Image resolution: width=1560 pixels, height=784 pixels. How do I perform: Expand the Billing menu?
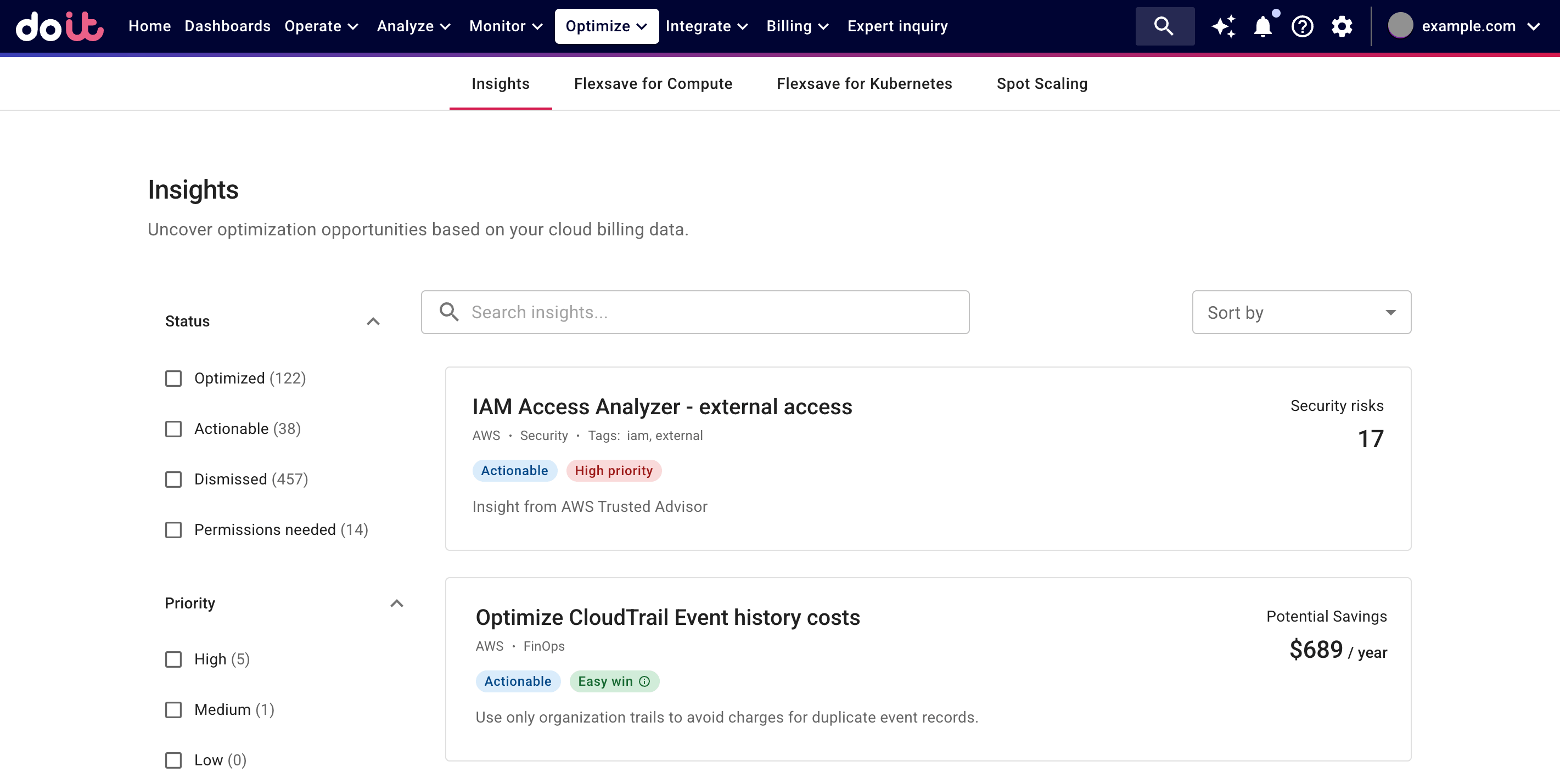coord(797,26)
